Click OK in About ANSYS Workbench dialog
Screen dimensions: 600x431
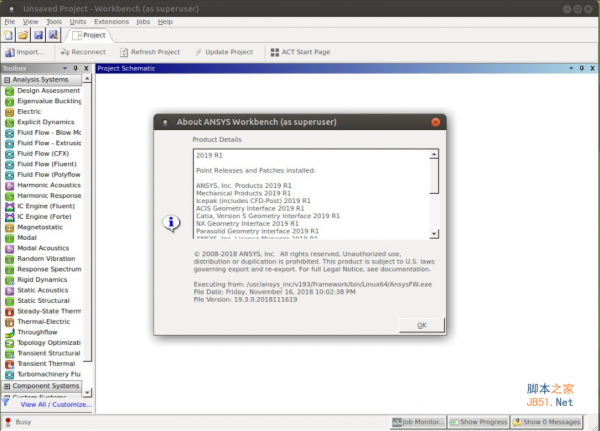422,325
